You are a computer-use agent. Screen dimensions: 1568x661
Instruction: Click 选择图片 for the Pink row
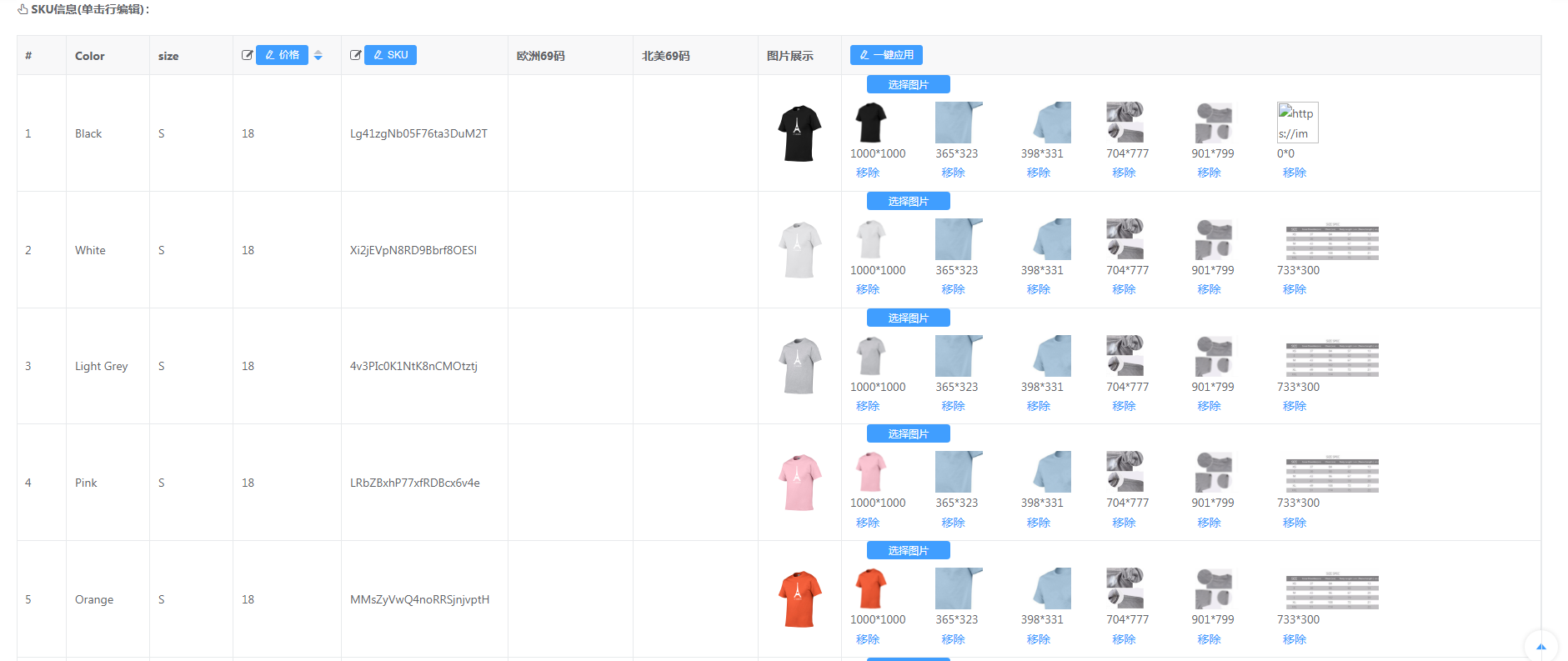(x=908, y=433)
